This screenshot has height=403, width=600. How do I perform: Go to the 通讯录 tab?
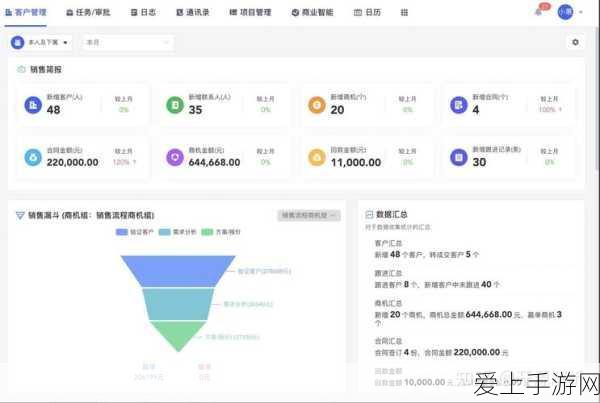(192, 12)
